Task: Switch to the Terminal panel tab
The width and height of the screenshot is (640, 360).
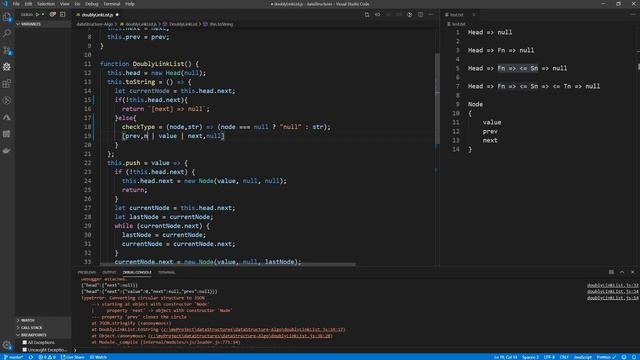Action: (x=166, y=272)
